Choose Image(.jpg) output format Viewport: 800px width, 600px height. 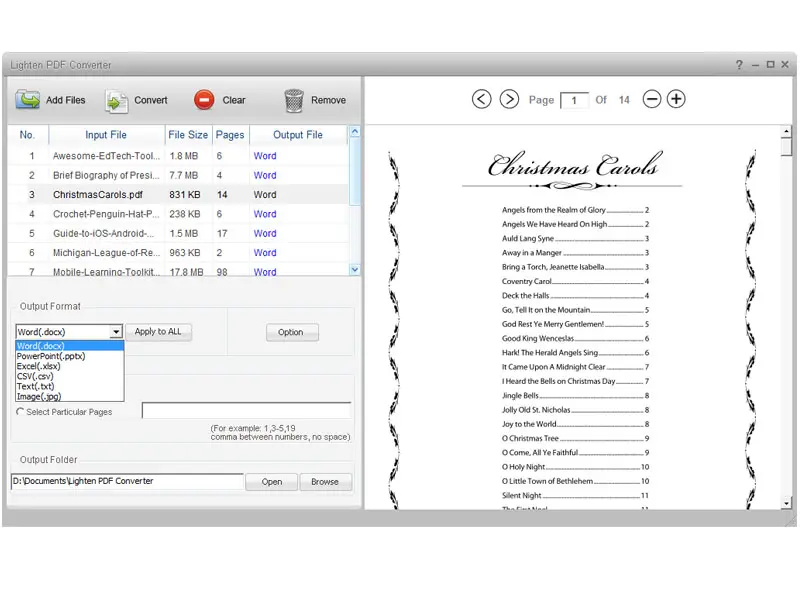pos(69,396)
